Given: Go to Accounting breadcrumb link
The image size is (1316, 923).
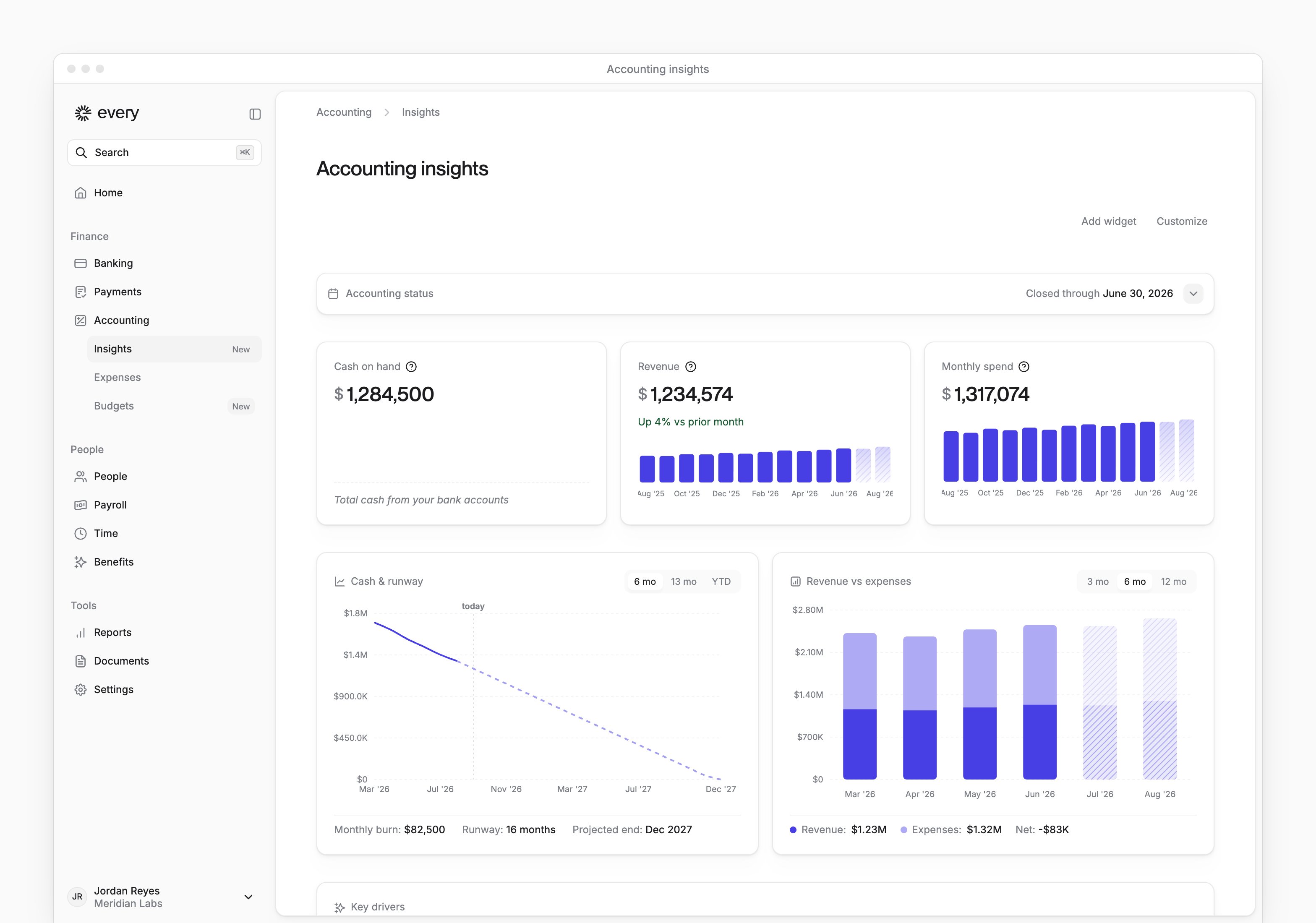Looking at the screenshot, I should click(344, 112).
